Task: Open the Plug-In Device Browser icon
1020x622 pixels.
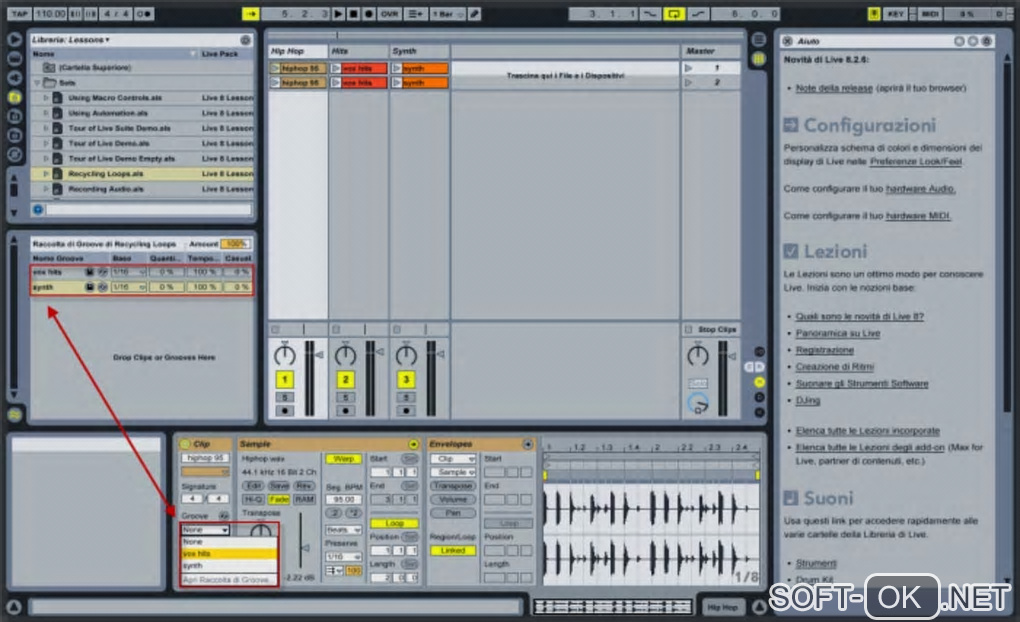Action: click(x=14, y=78)
